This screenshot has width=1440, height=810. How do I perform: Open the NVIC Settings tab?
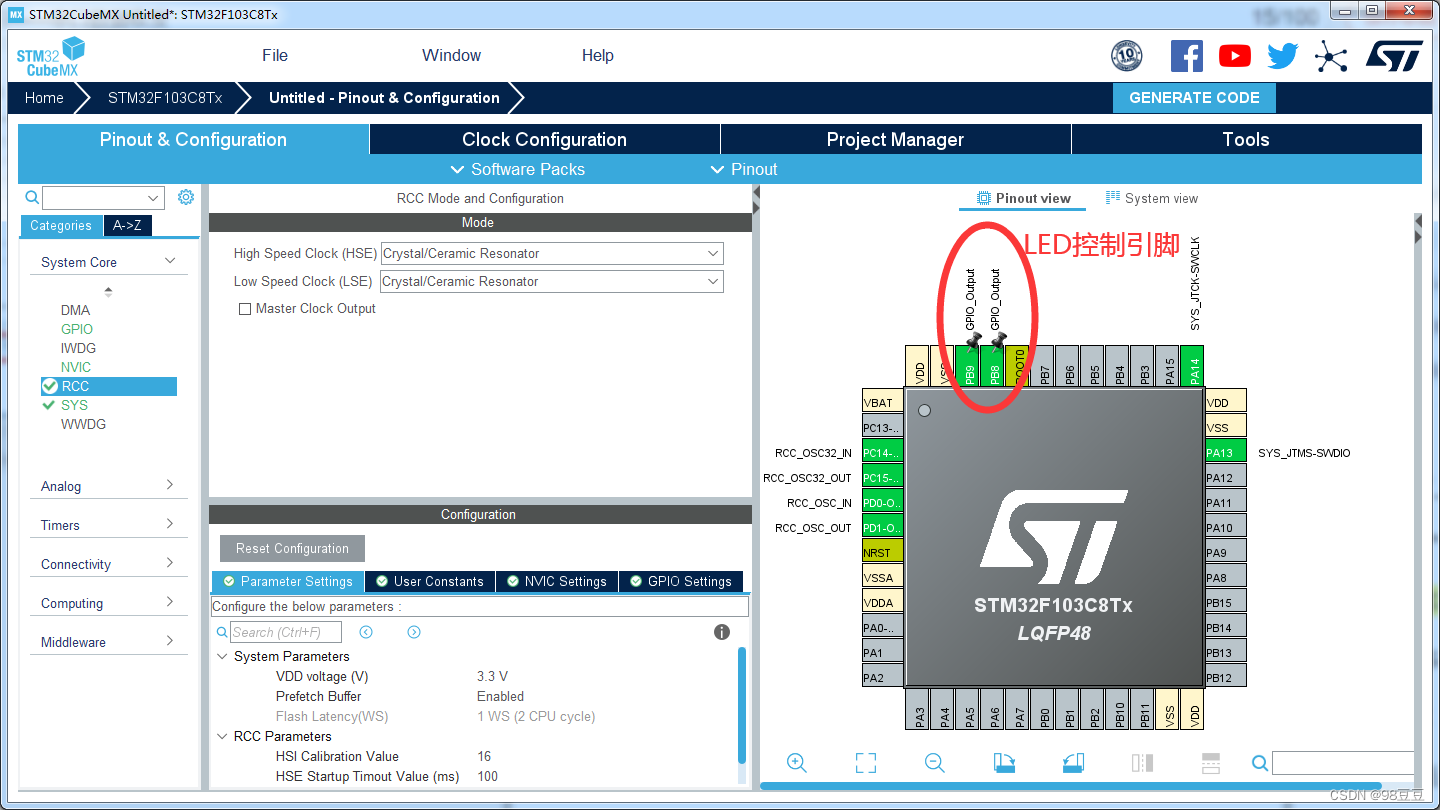pos(556,581)
